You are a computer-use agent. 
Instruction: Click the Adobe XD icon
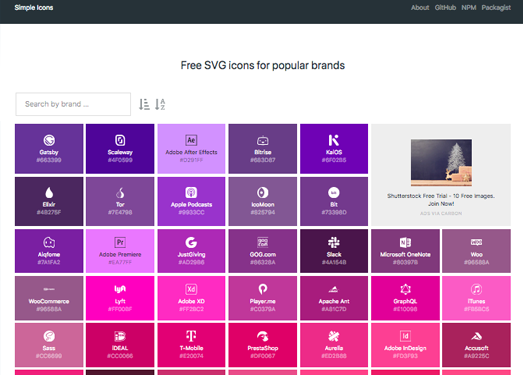[x=191, y=289]
